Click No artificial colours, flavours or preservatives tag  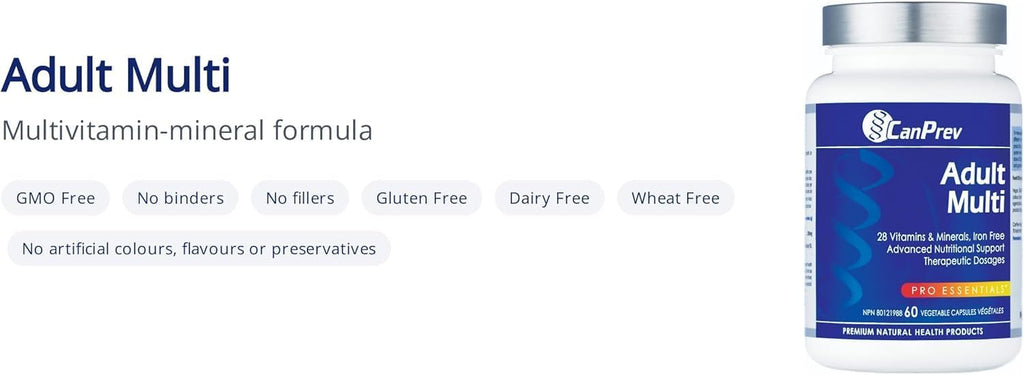[x=199, y=249]
